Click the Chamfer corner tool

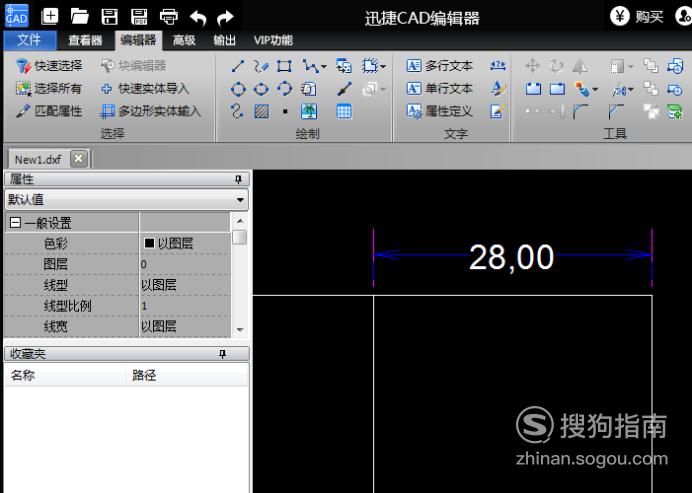click(616, 111)
